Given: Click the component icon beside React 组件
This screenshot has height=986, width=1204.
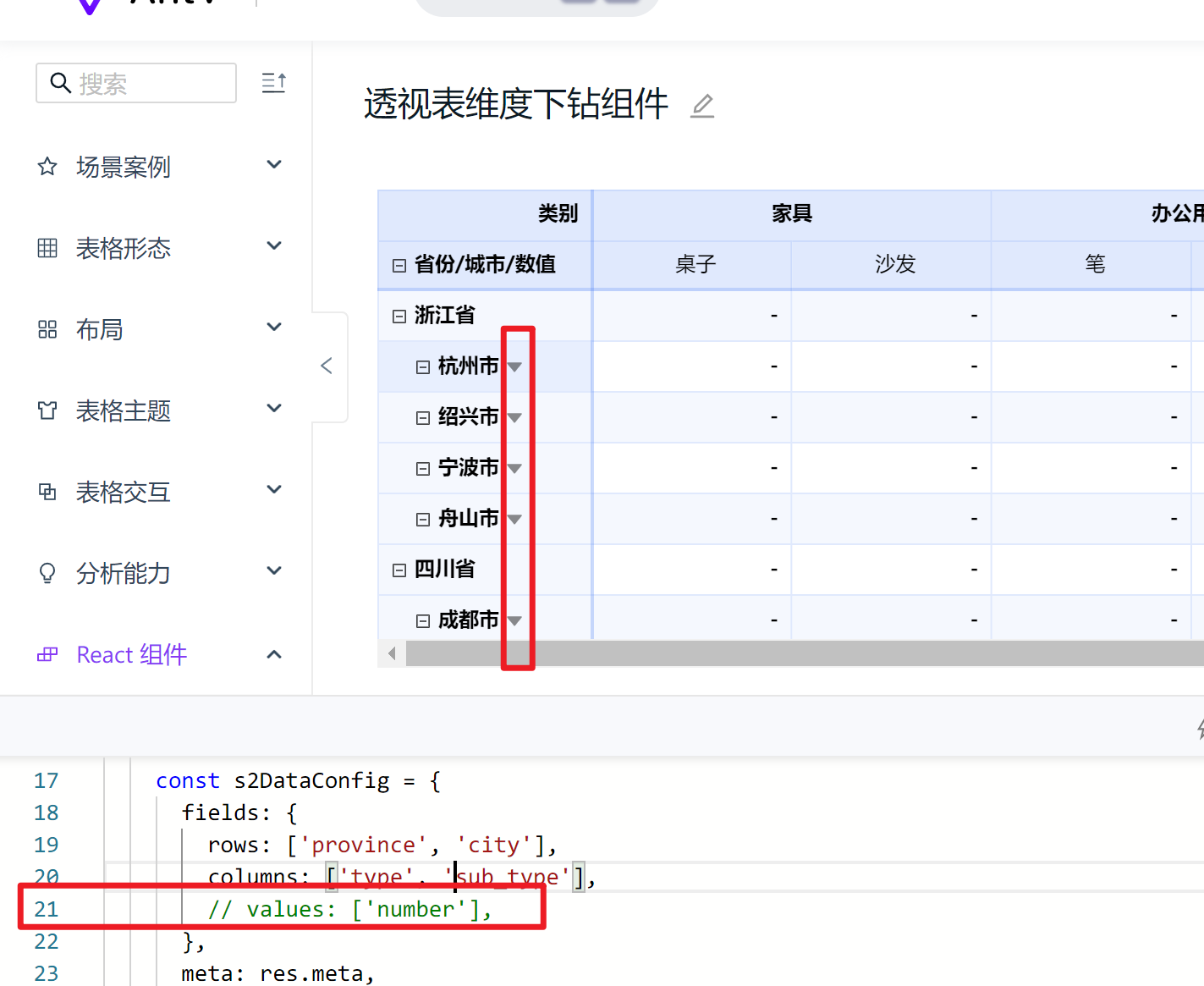Looking at the screenshot, I should pyautogui.click(x=47, y=654).
